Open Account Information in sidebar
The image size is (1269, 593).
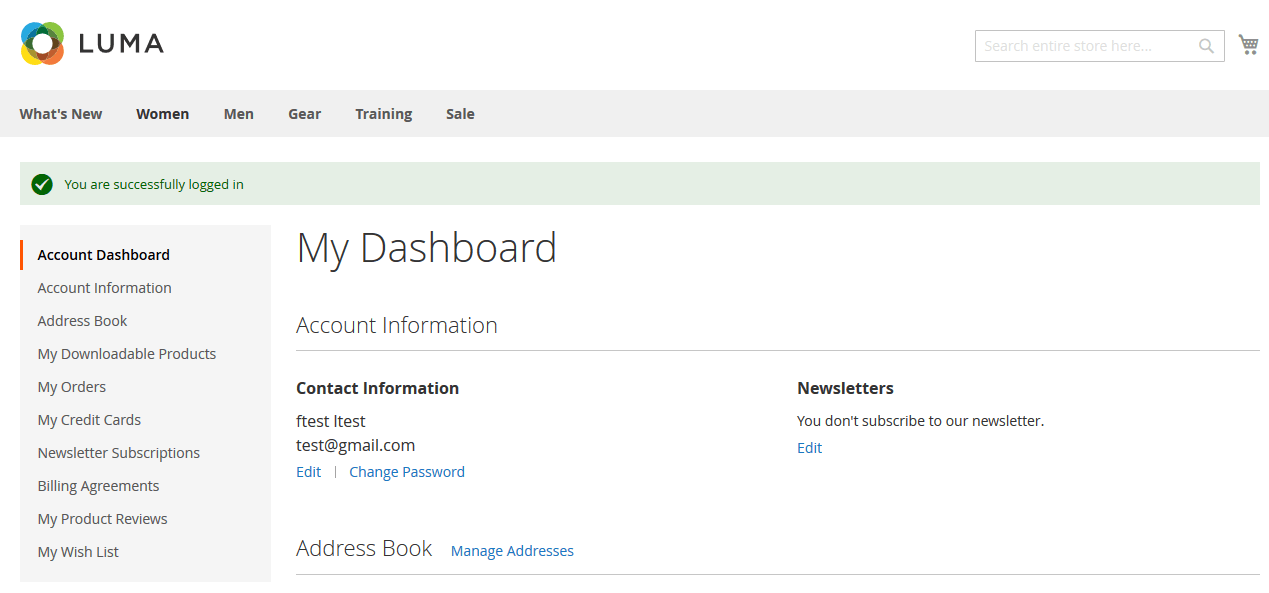[104, 288]
